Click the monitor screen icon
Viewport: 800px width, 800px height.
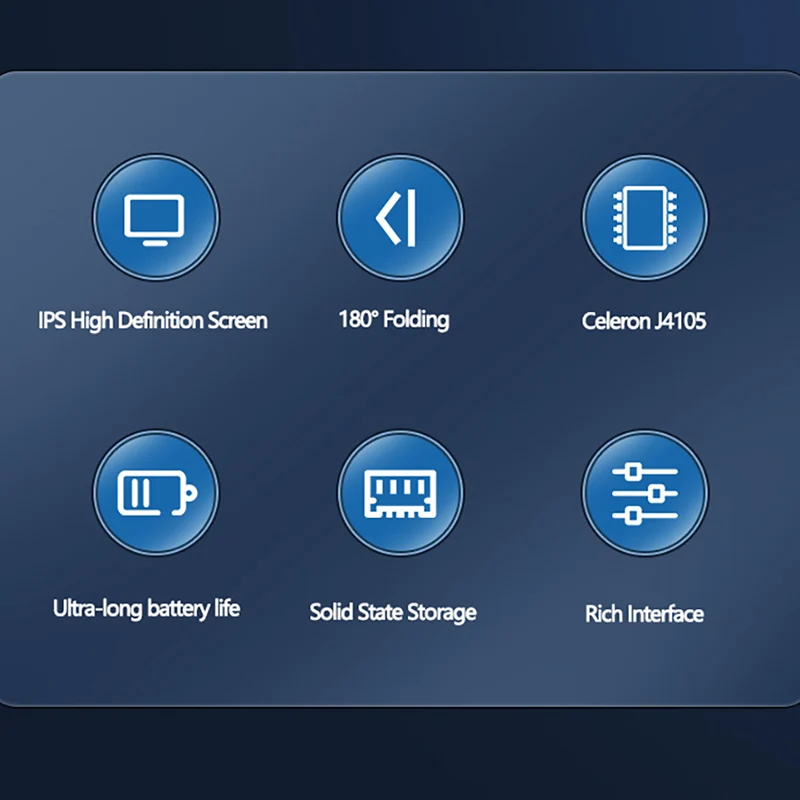156,217
